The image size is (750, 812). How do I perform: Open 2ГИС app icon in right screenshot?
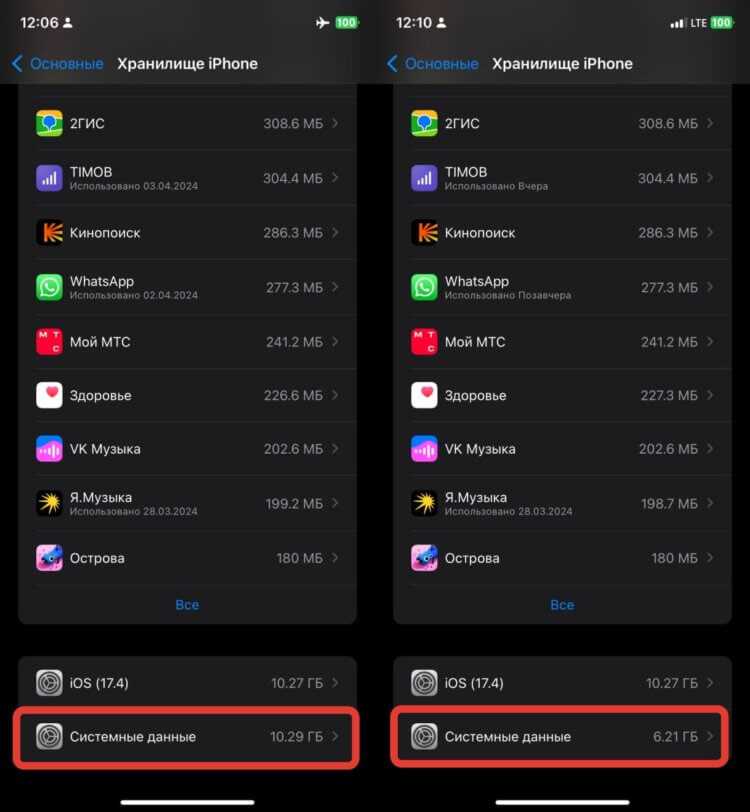pyautogui.click(x=424, y=123)
